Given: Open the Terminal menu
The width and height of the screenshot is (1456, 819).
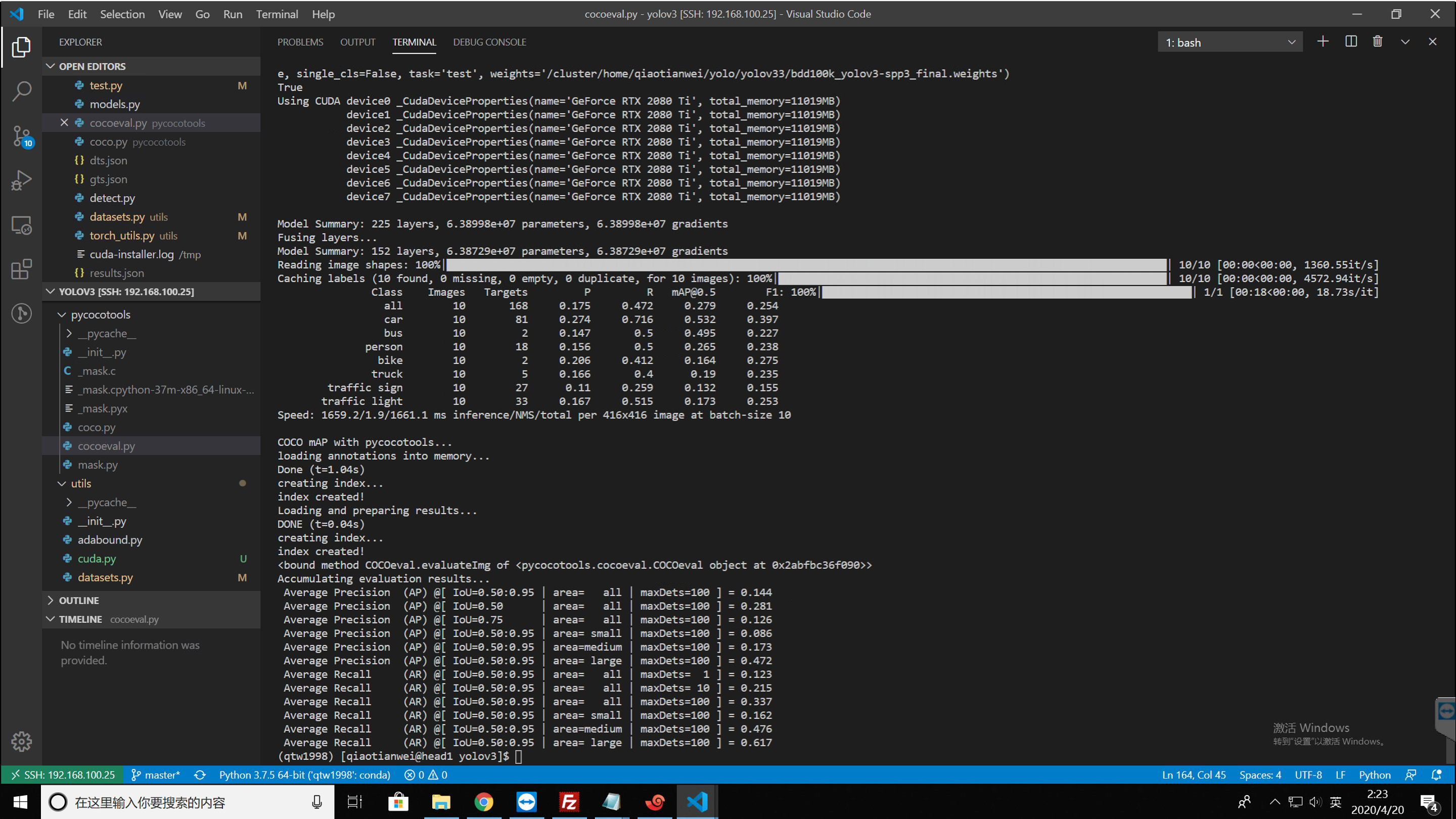Looking at the screenshot, I should [x=277, y=14].
